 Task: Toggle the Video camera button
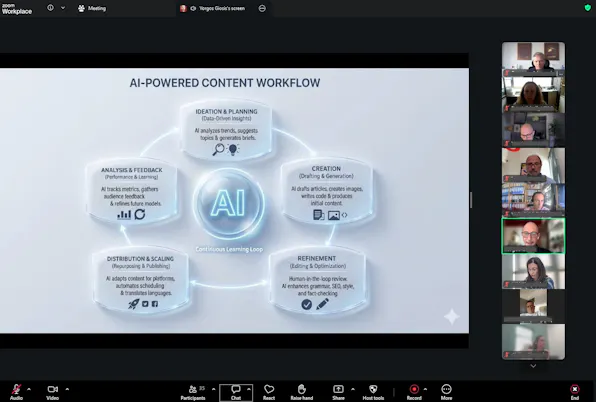pyautogui.click(x=52, y=392)
